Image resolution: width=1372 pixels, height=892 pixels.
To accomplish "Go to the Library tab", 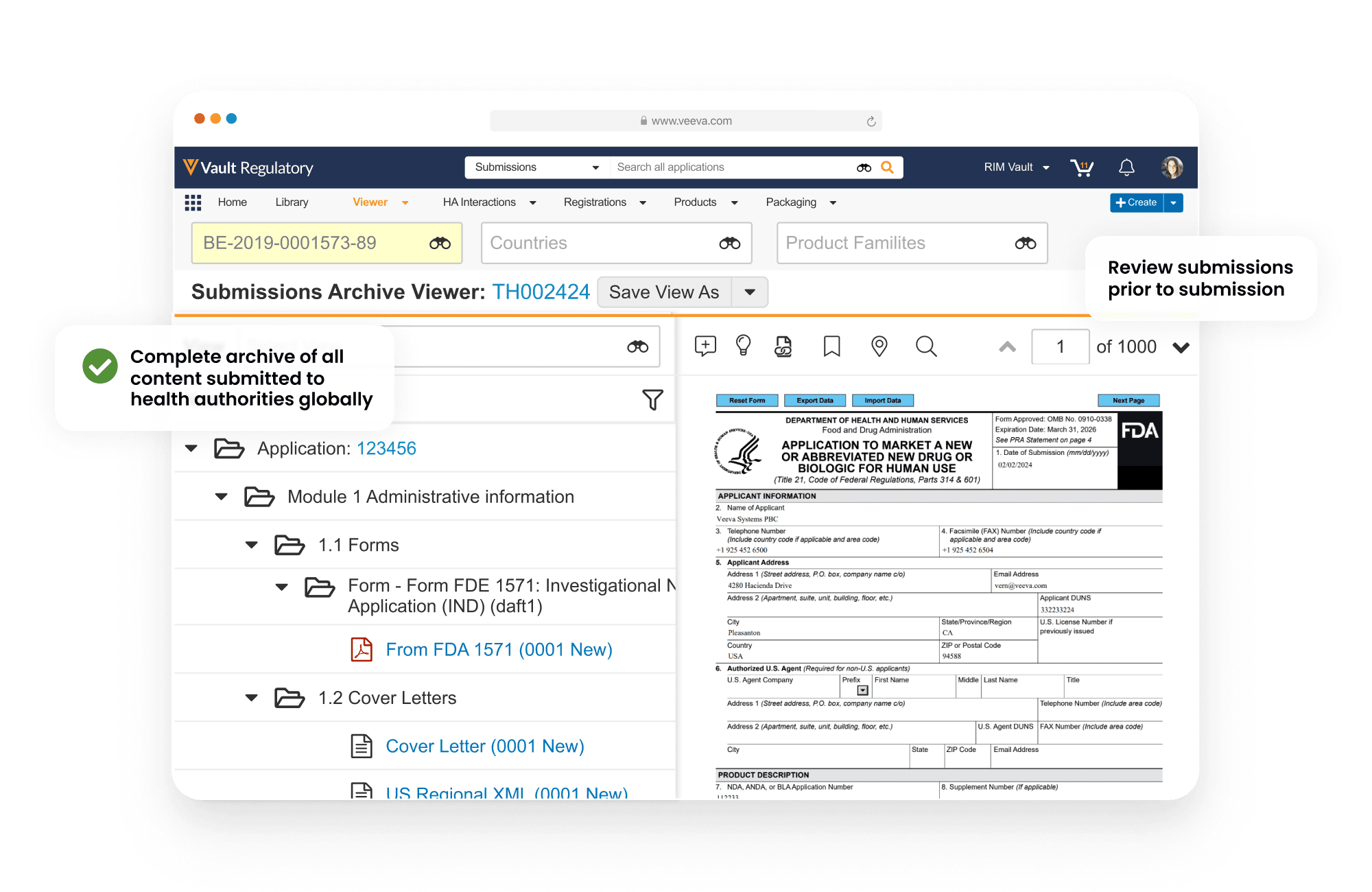I will click(x=292, y=202).
